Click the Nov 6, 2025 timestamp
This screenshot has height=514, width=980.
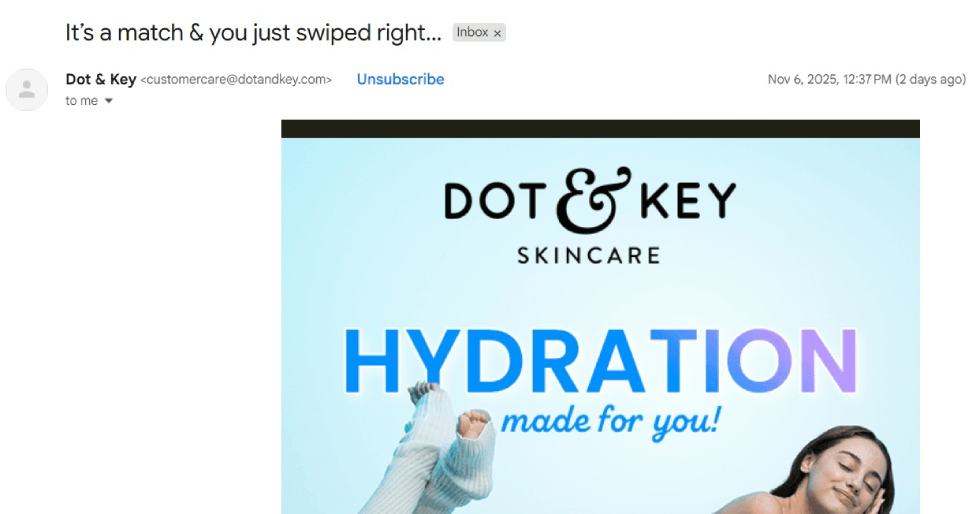pyautogui.click(x=829, y=79)
